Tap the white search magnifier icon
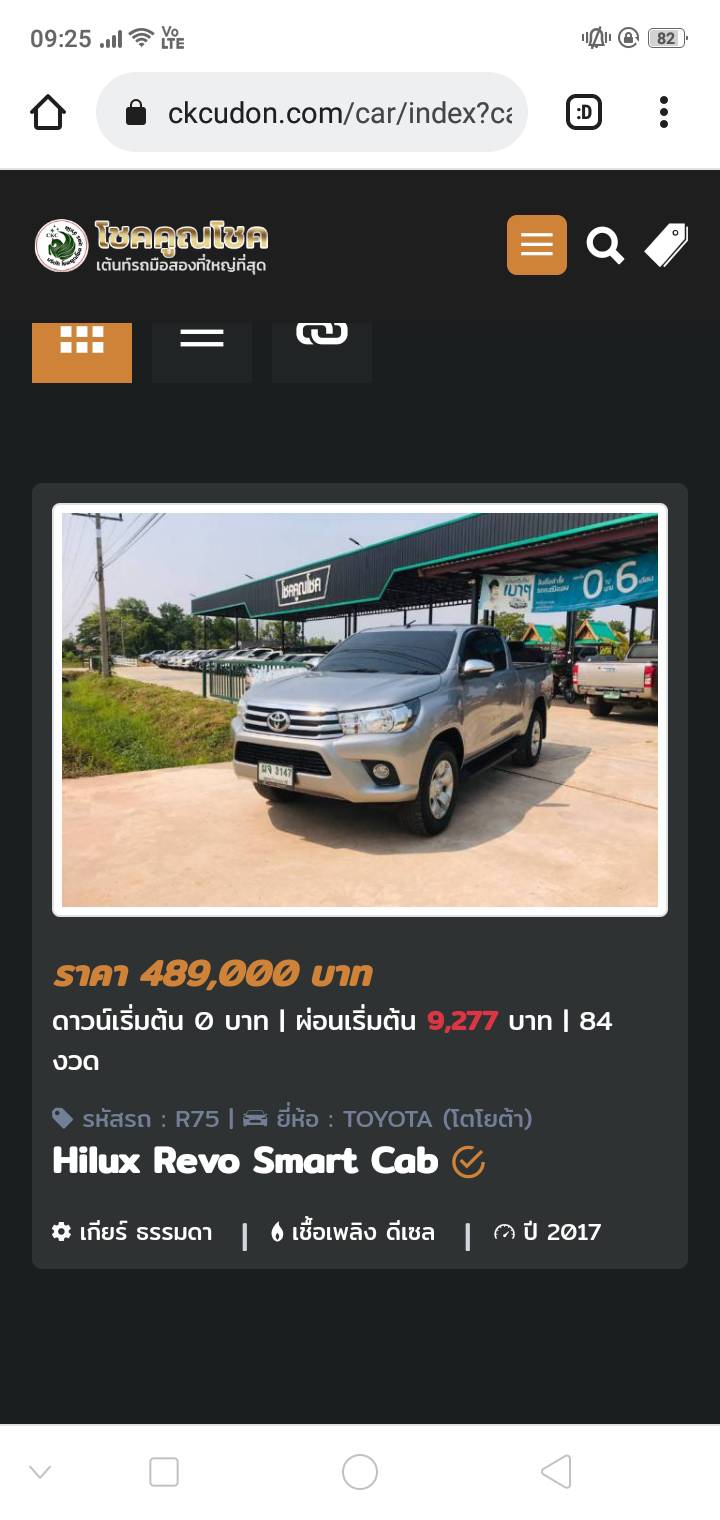 click(604, 245)
